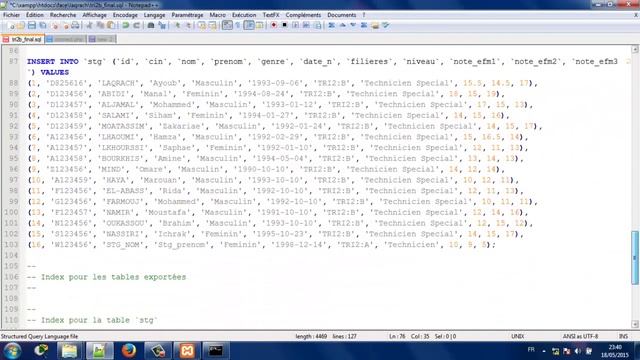This screenshot has width=640, height=360.
Task: Open the Encodage menu
Action: click(125, 15)
